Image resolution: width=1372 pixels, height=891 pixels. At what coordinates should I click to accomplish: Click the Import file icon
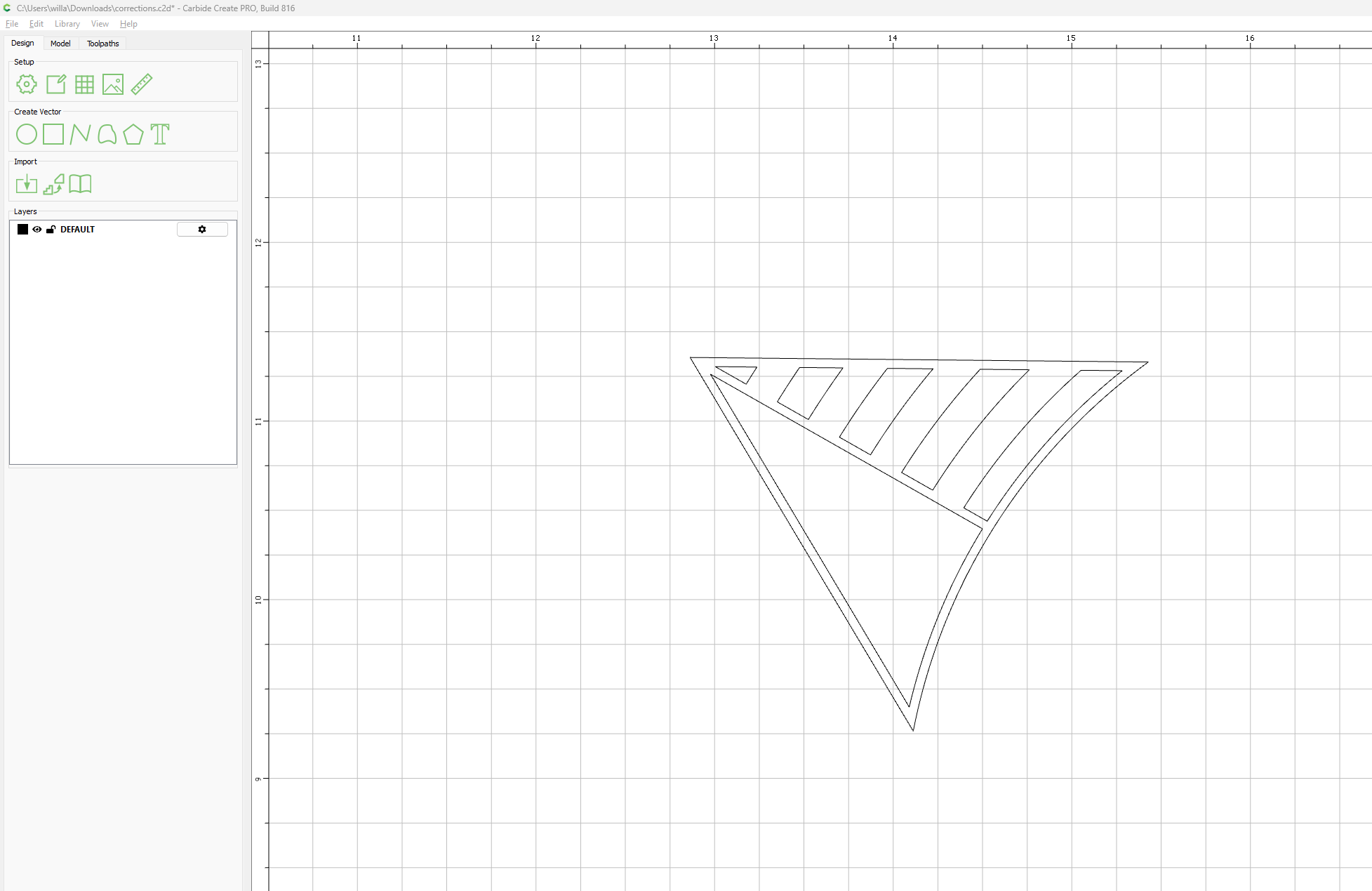tap(27, 184)
